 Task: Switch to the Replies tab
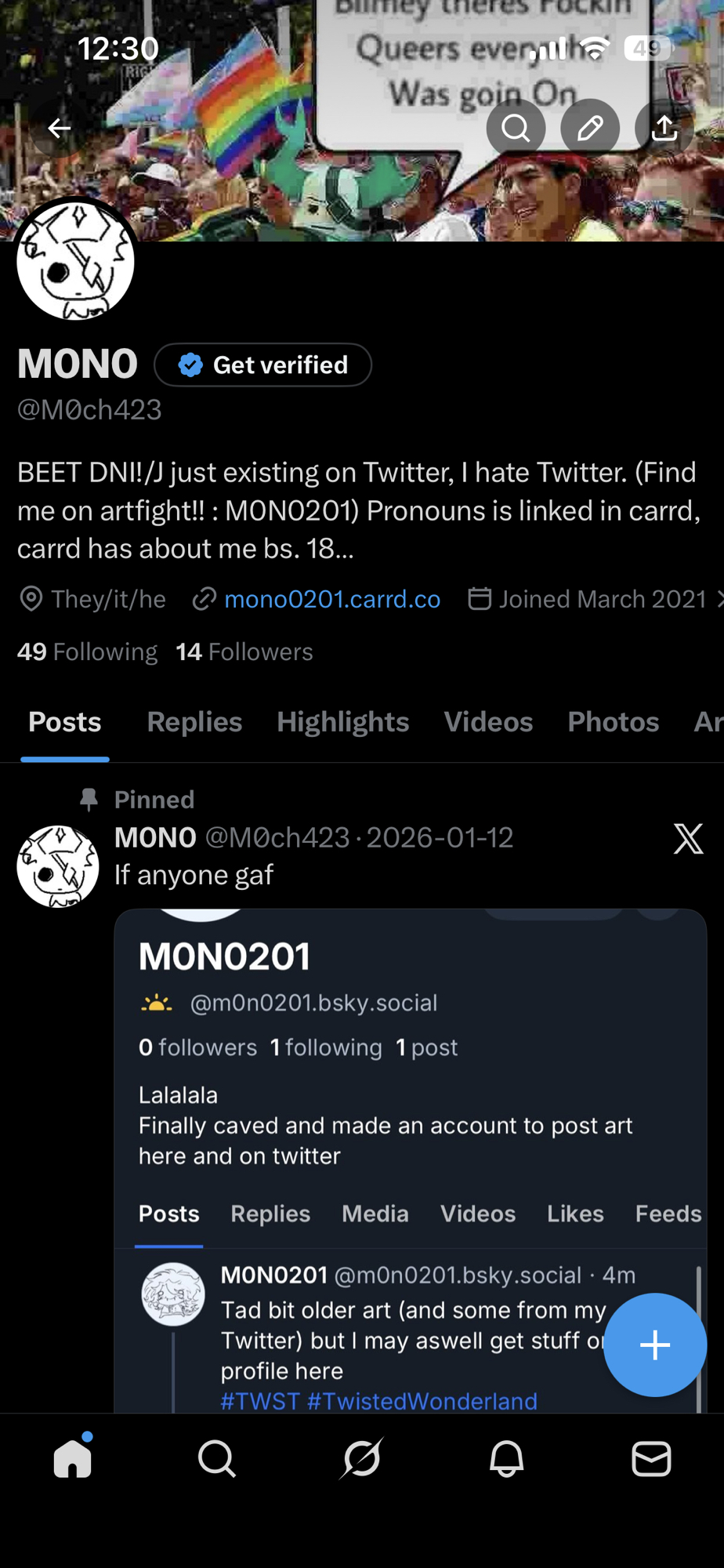(194, 722)
